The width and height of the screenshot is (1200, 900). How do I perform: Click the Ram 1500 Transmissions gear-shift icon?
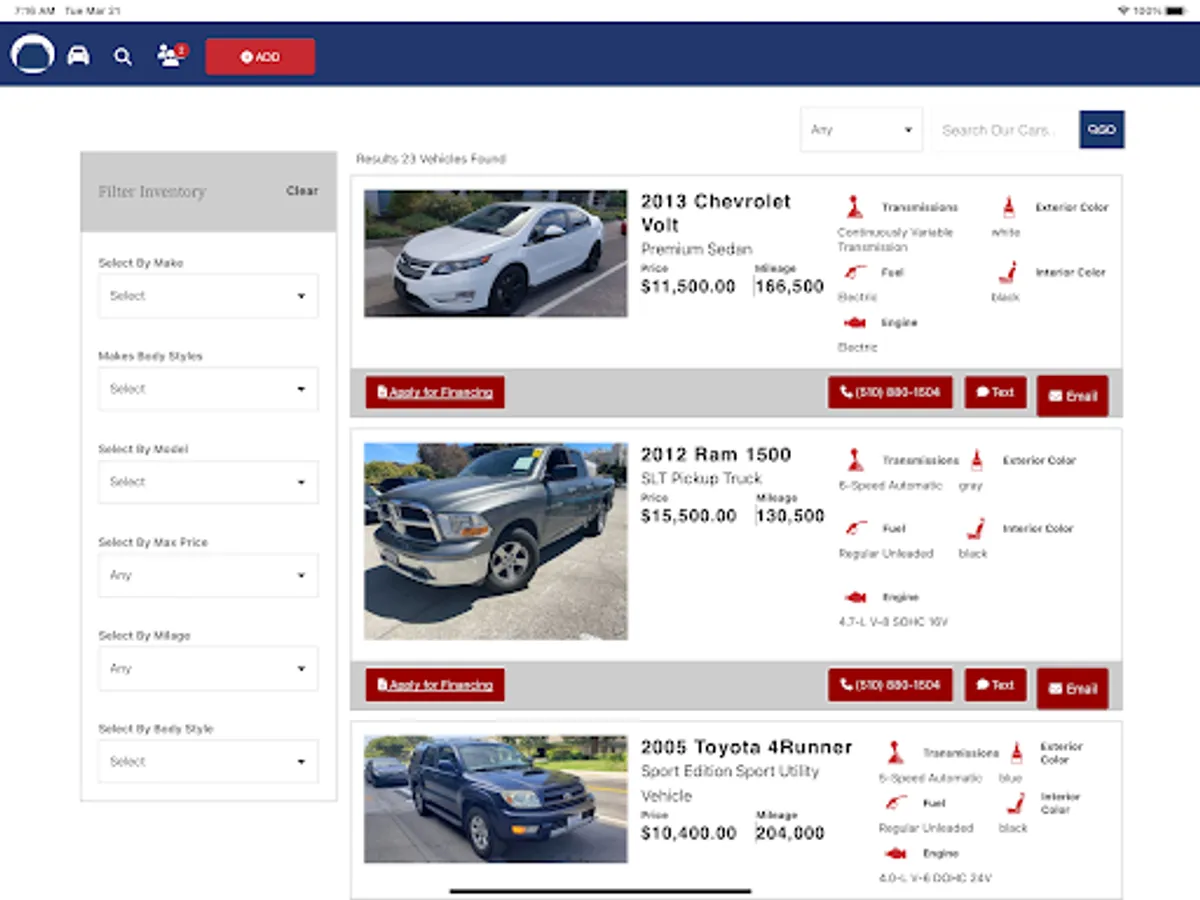click(855, 461)
